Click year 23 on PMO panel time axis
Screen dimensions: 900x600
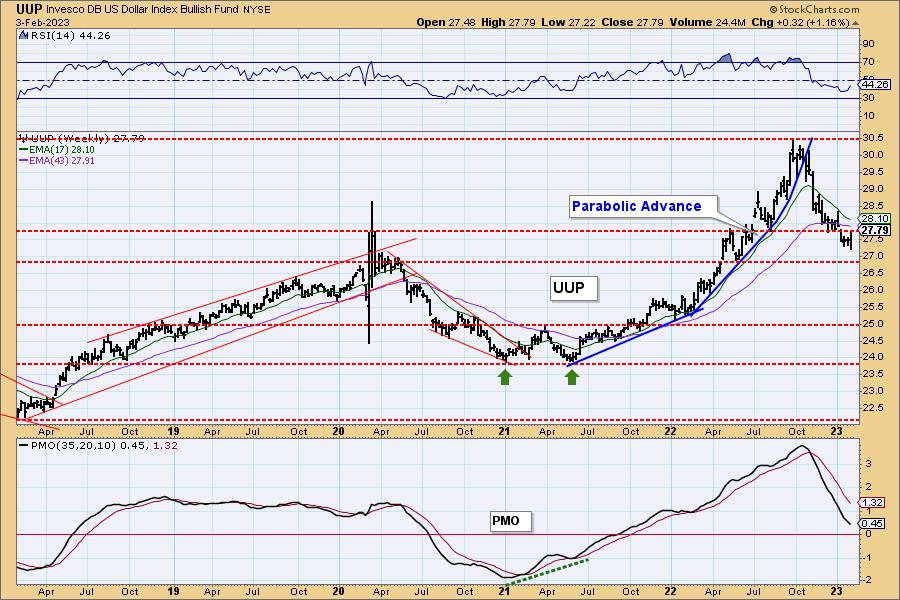(x=836, y=591)
